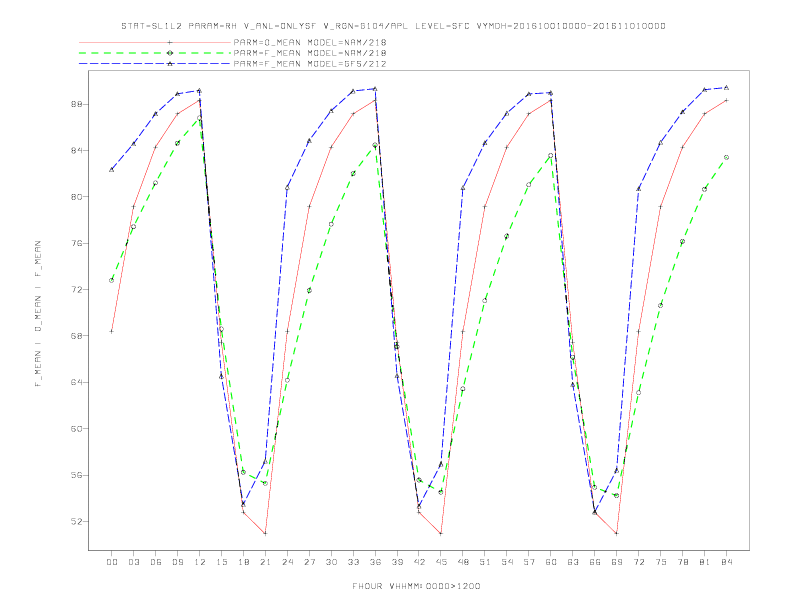Click forecast hour label 84
The image size is (792, 612).
point(727,562)
